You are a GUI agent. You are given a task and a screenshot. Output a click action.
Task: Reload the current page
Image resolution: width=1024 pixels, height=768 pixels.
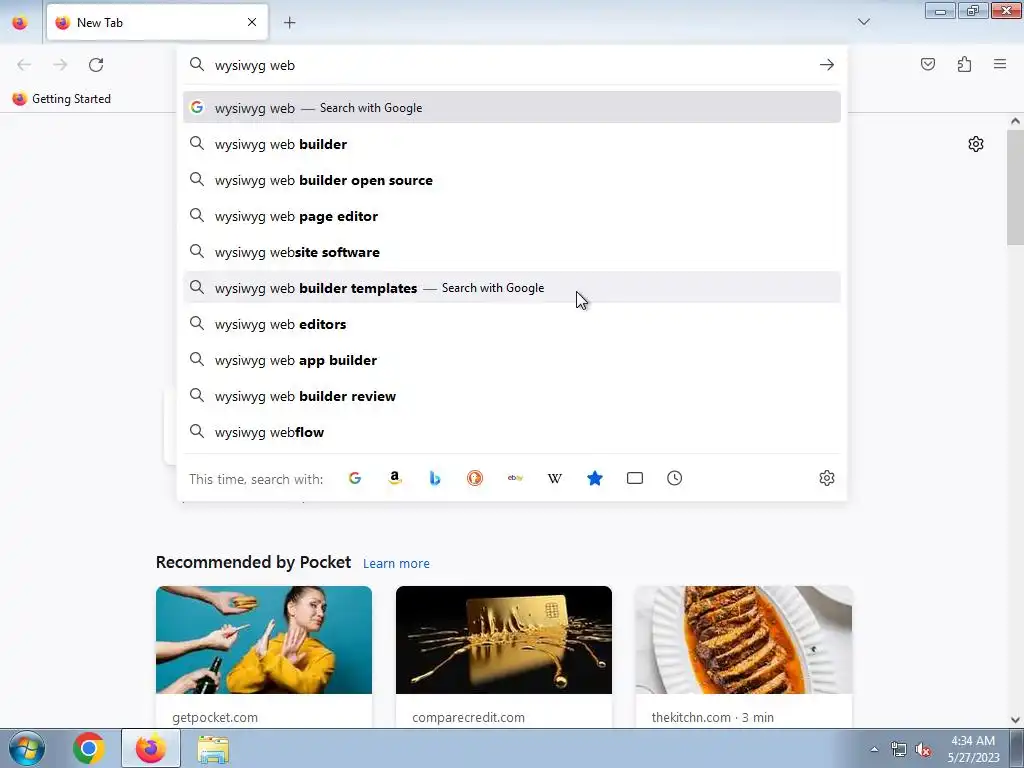(96, 65)
